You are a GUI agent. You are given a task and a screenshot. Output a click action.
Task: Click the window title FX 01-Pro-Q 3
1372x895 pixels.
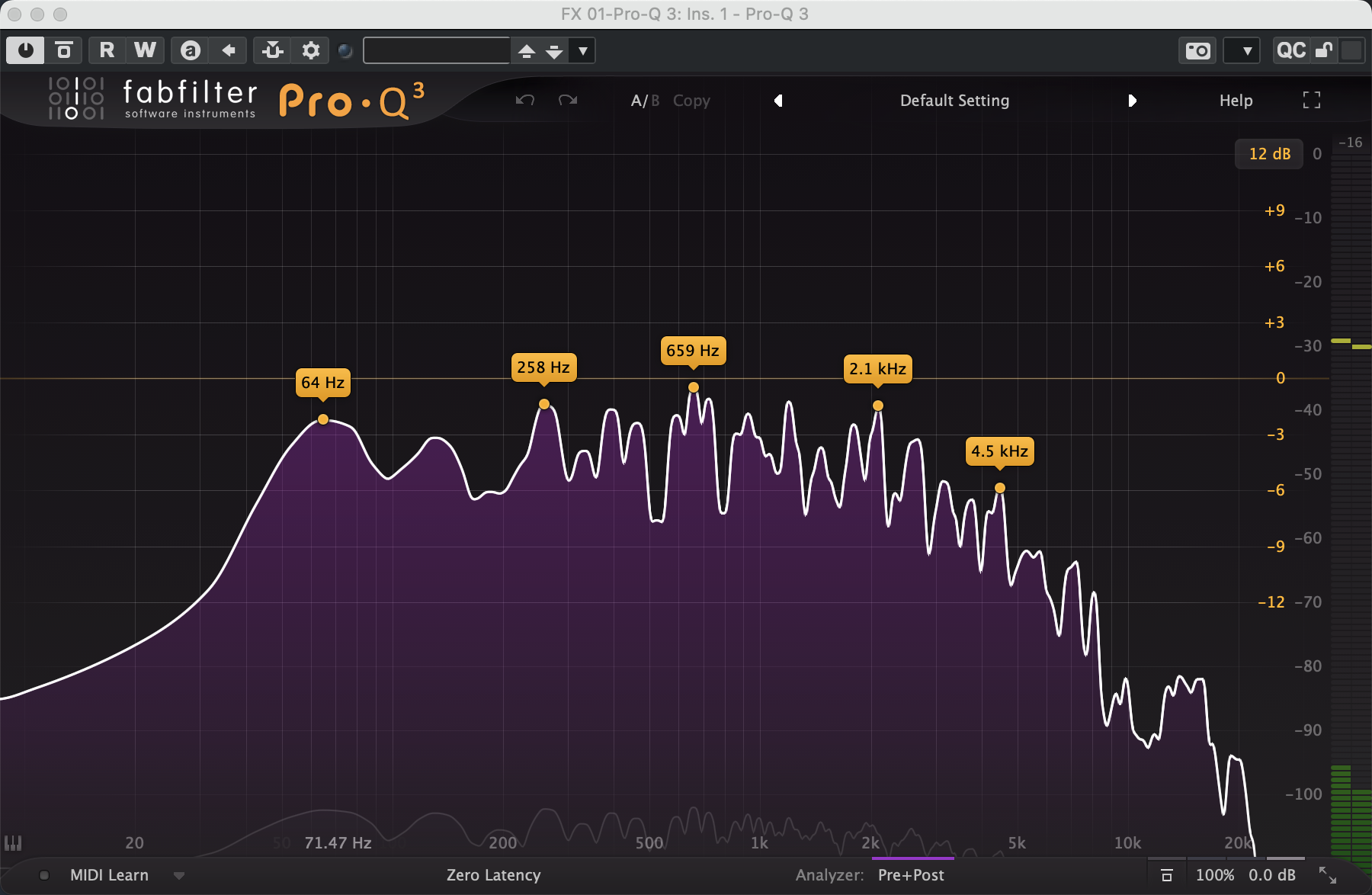[684, 14]
